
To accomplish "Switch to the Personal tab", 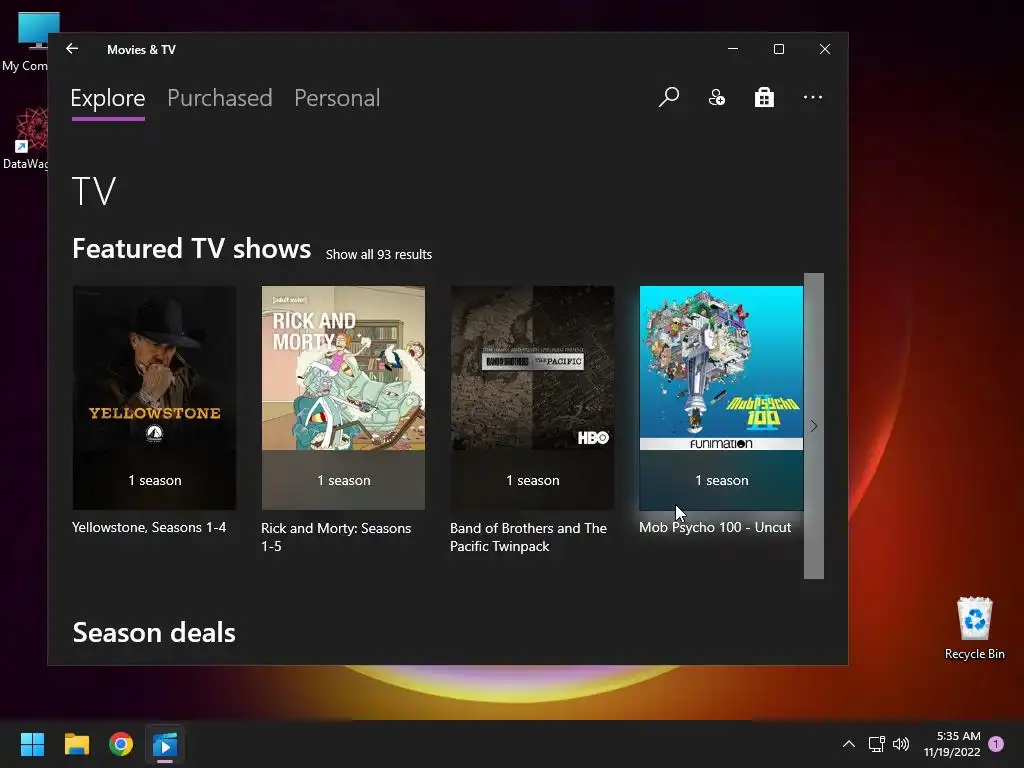I will point(337,98).
